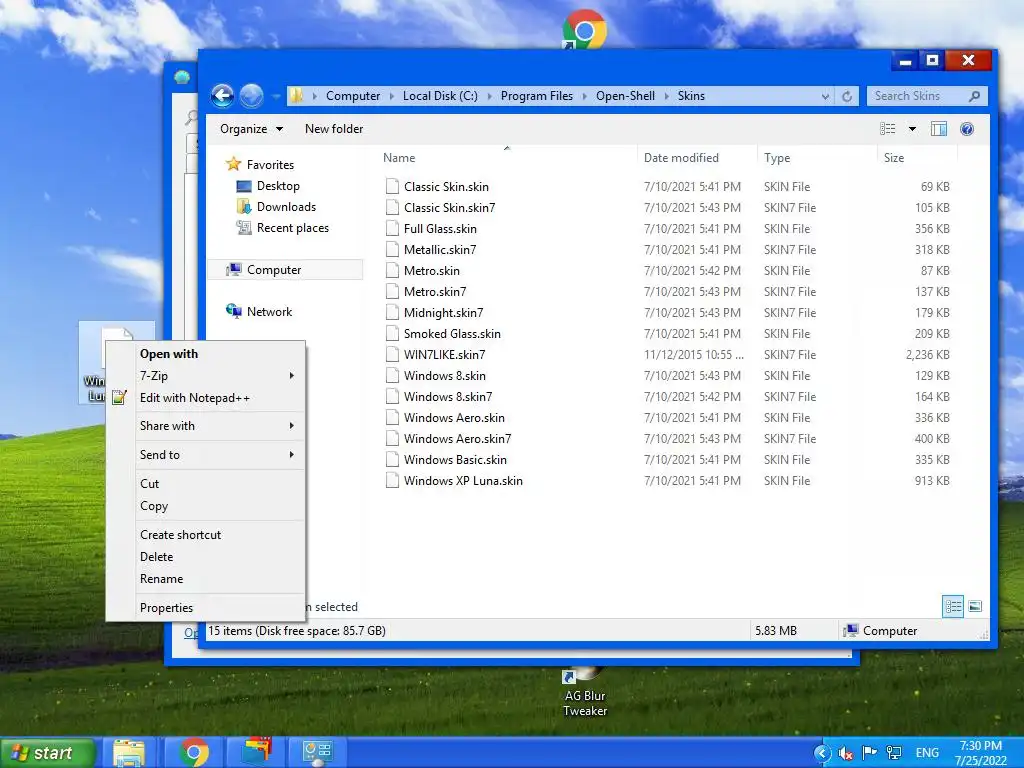Go back with the Explorer back arrow
This screenshot has height=768, width=1024.
pos(223,96)
